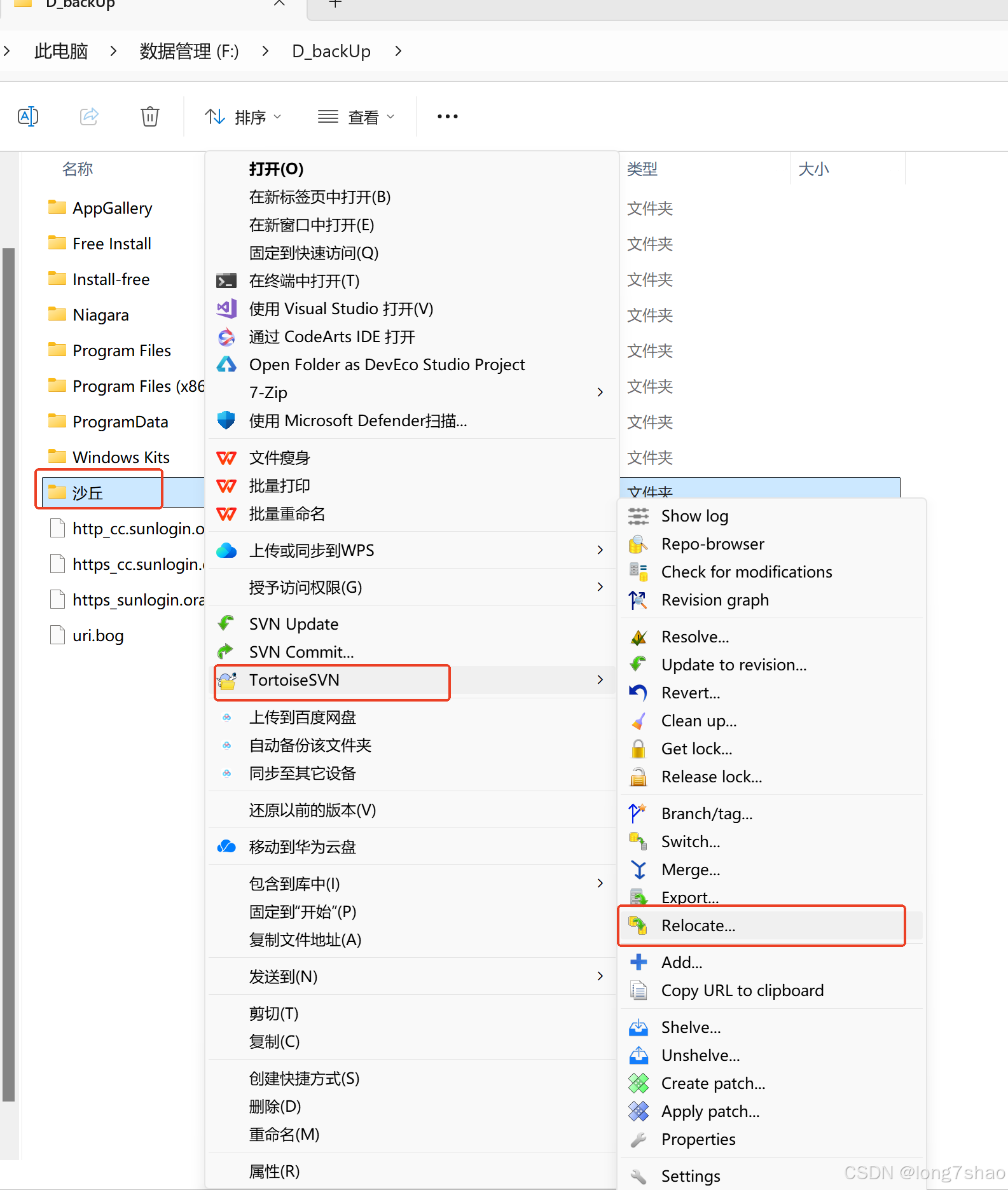
Task: Click the Create patch icon
Action: [x=639, y=1084]
